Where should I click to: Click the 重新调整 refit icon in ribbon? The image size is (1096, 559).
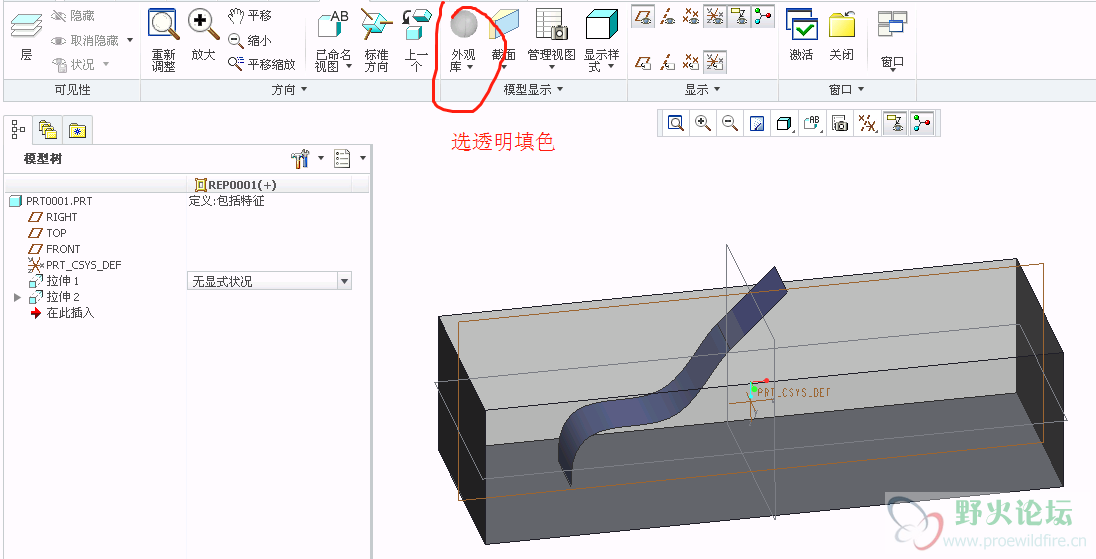click(164, 24)
